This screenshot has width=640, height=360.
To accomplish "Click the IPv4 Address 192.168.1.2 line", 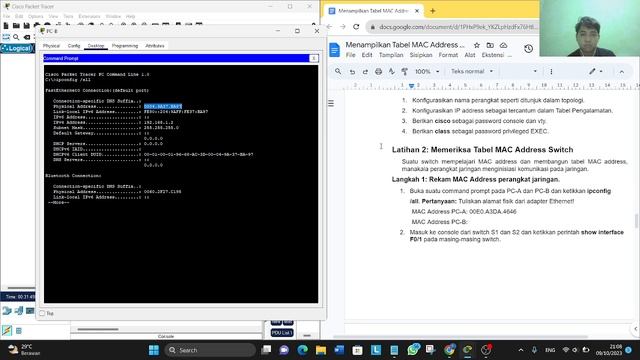I will 113,122.
